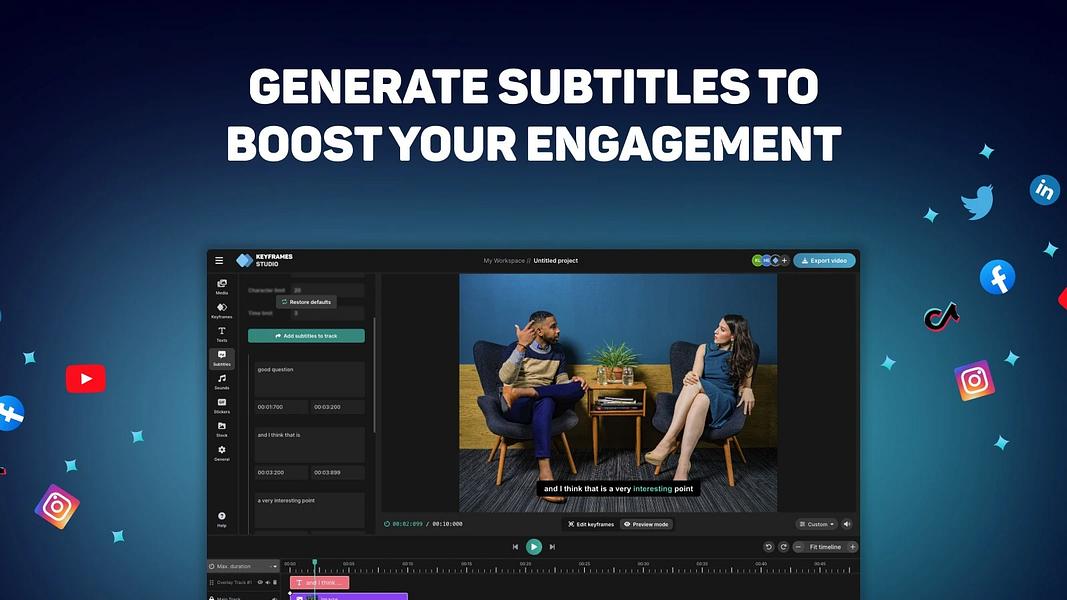Viewport: 1067px width, 600px height.
Task: Open the Sounds panel
Action: [222, 382]
